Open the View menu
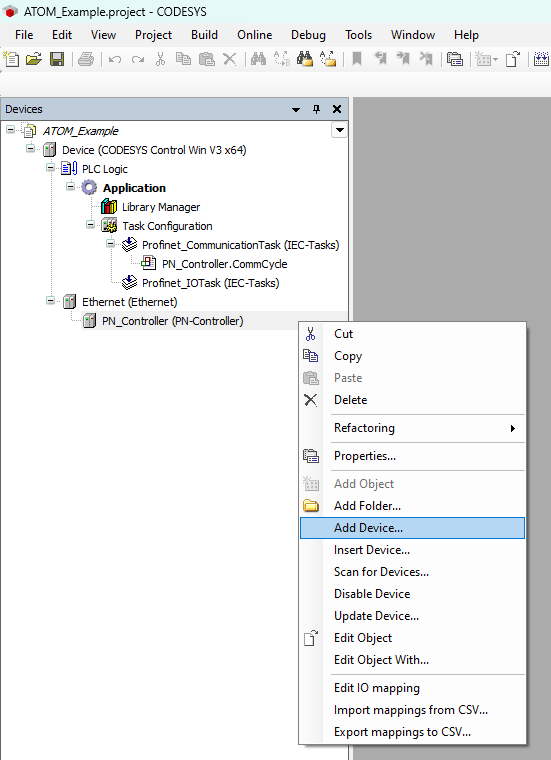 point(103,35)
